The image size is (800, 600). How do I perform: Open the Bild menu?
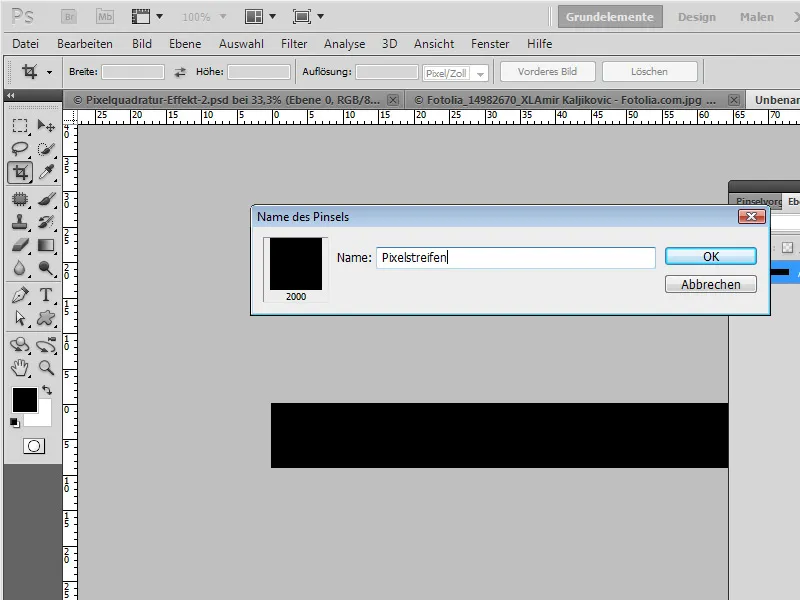[x=142, y=44]
